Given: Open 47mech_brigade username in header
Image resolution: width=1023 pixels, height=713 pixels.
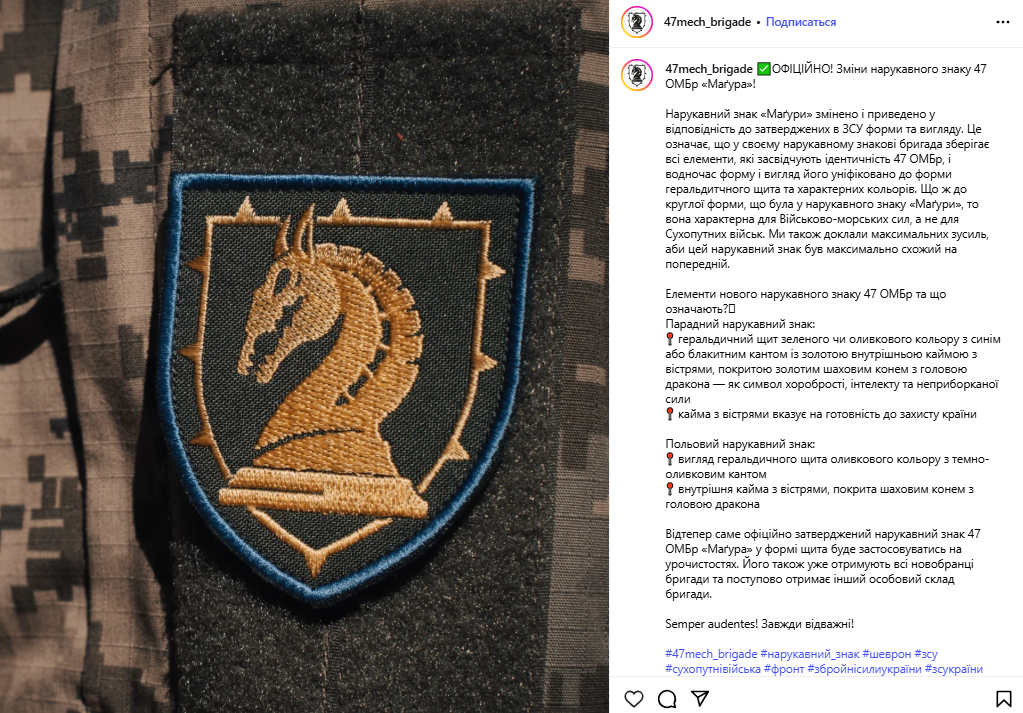Looking at the screenshot, I should 707,22.
